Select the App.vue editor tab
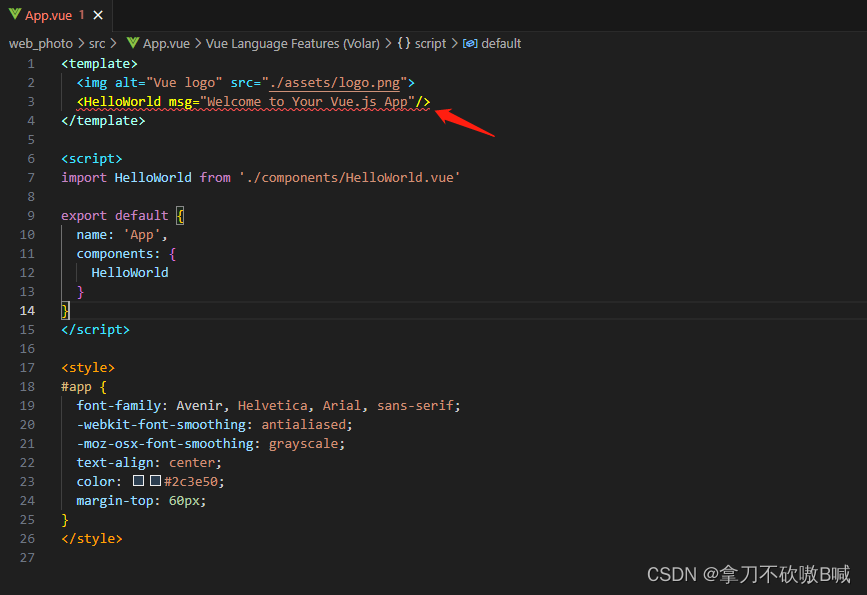 56,15
